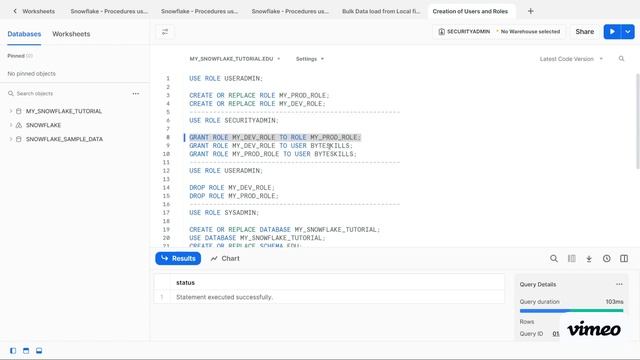This screenshot has width=640, height=360.
Task: Open first 'Snowflake - Procedures us...' tab
Action: (x=109, y=11)
